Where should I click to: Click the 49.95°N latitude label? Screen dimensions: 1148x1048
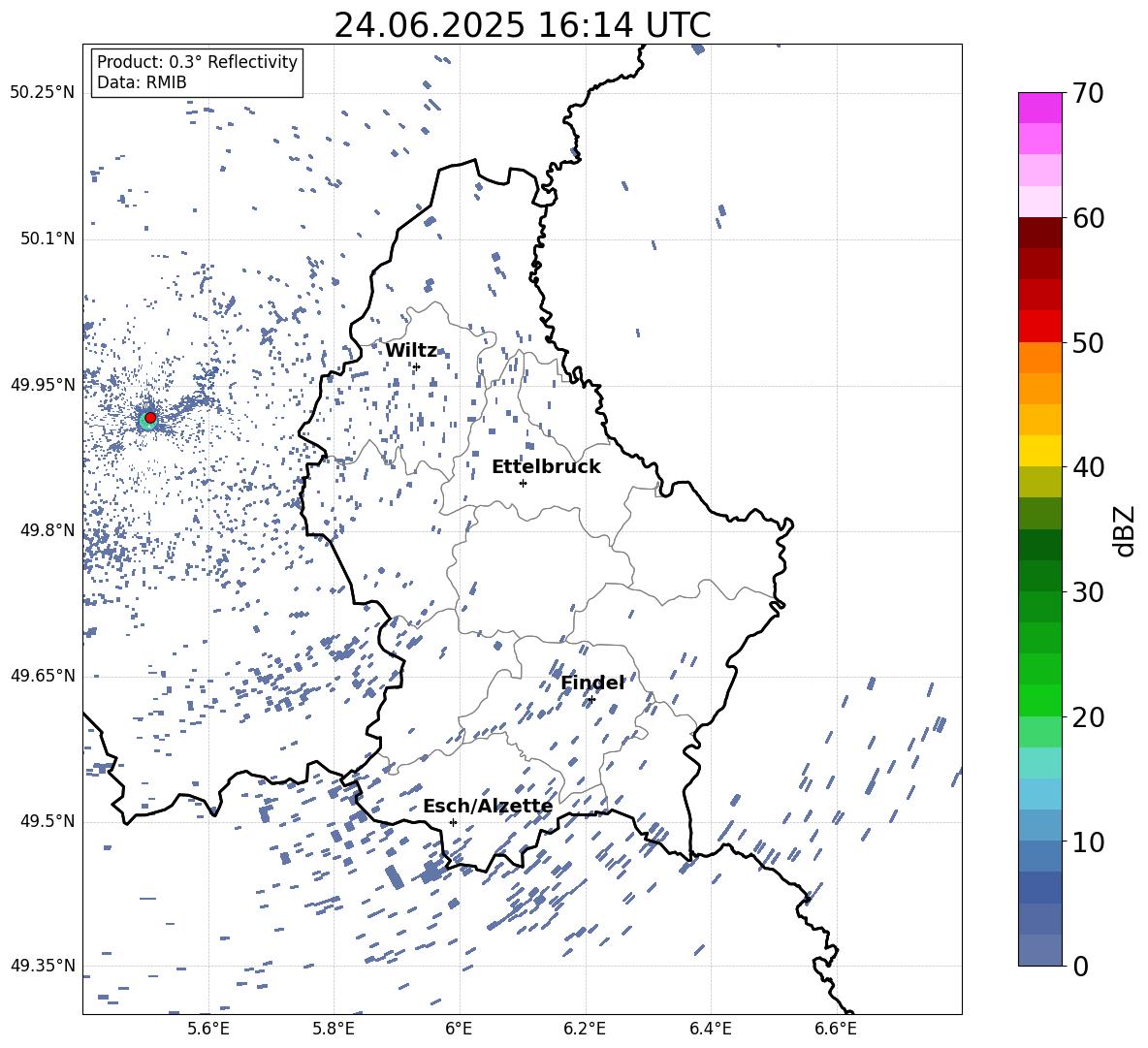(42, 385)
